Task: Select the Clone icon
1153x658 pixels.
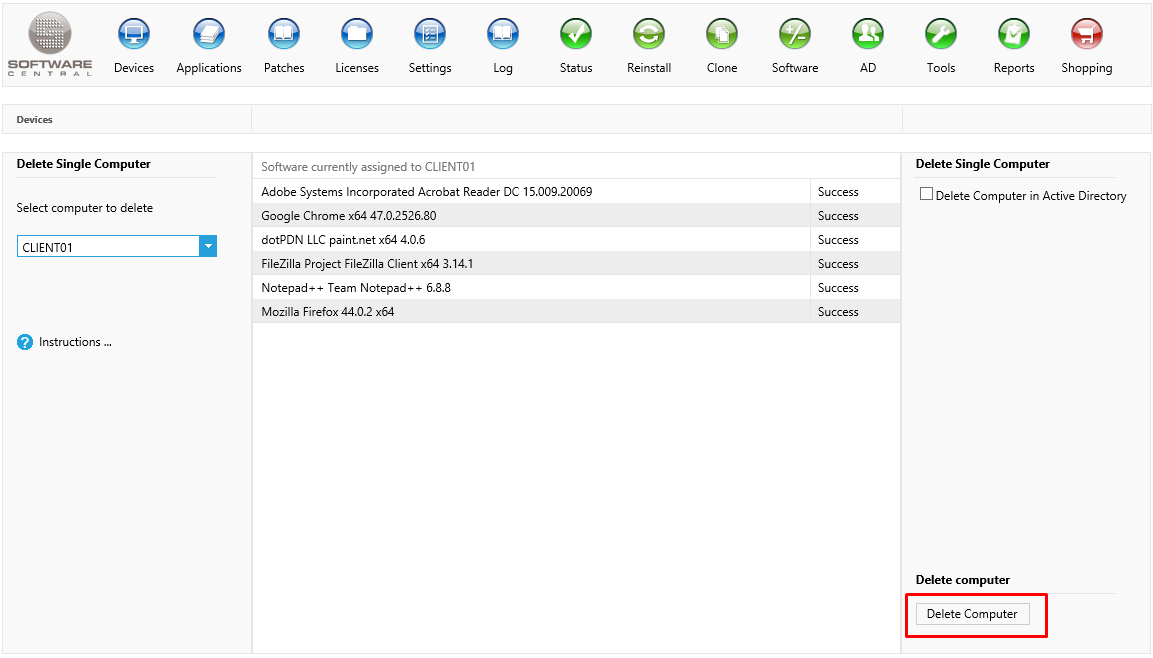Action: click(722, 35)
